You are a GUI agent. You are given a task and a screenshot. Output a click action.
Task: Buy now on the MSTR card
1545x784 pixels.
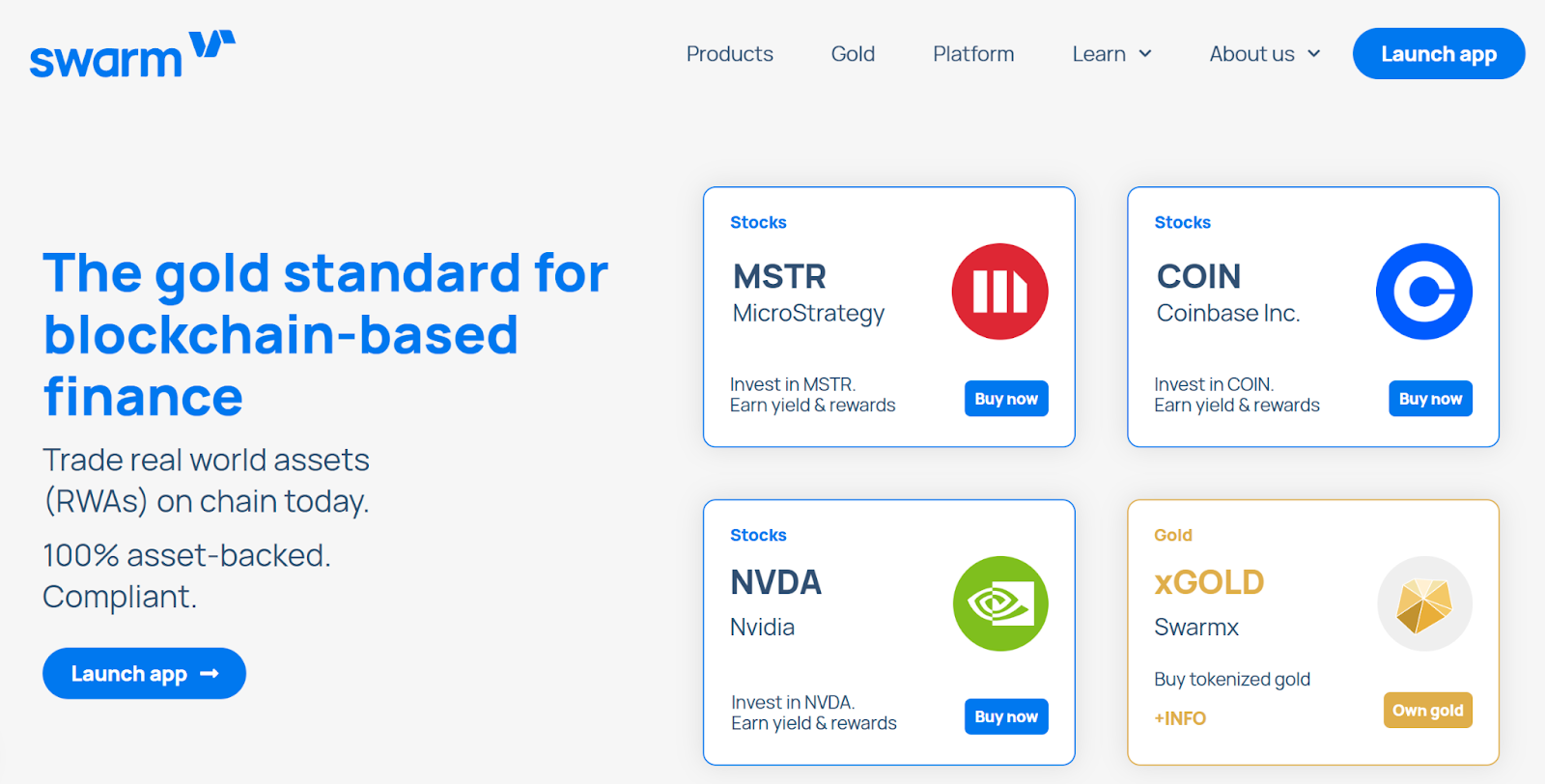1006,399
